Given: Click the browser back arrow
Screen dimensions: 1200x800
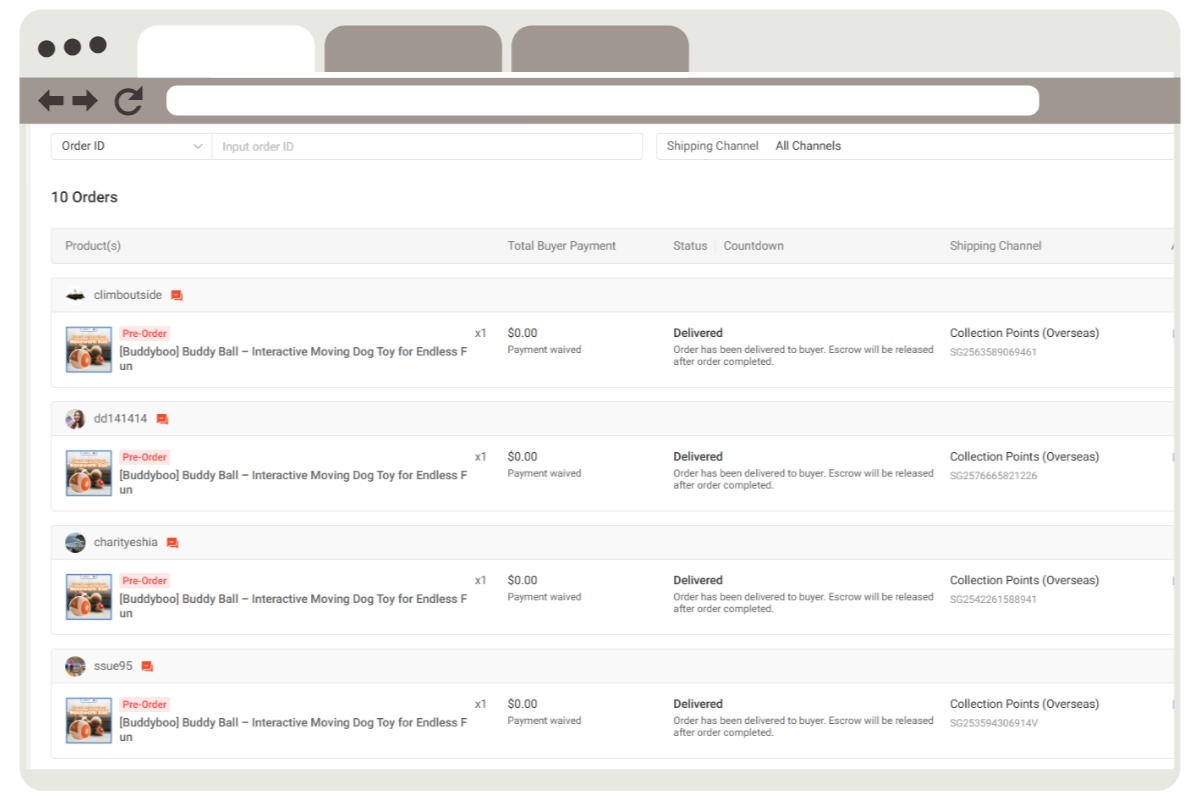Looking at the screenshot, I should click(50, 100).
